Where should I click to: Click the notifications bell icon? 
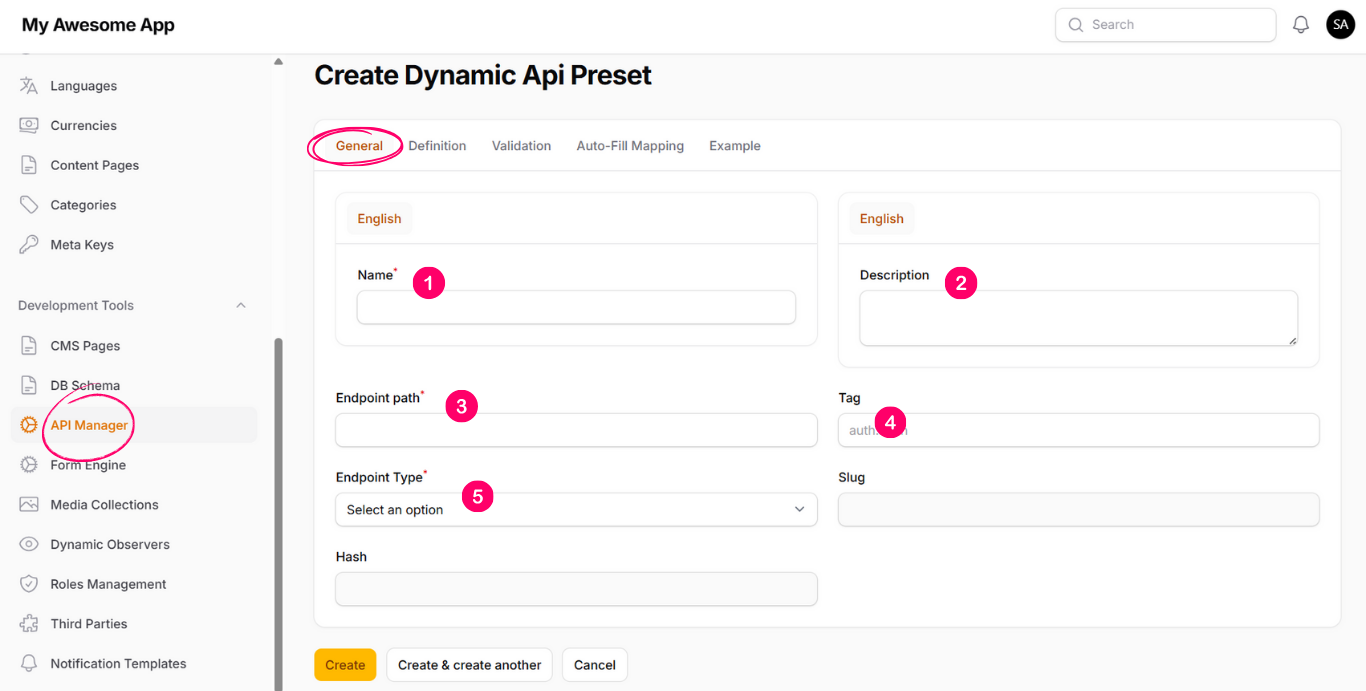[1301, 25]
